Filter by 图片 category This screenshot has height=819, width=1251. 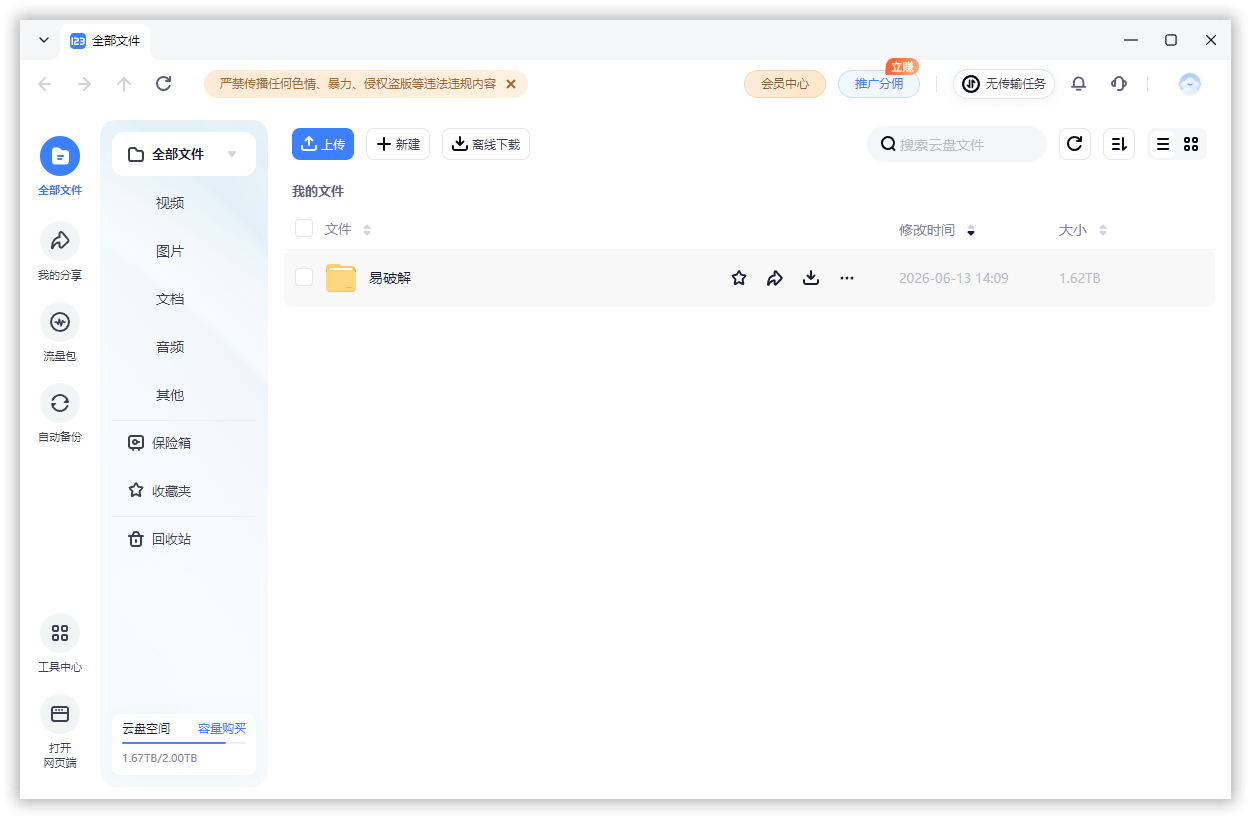170,251
